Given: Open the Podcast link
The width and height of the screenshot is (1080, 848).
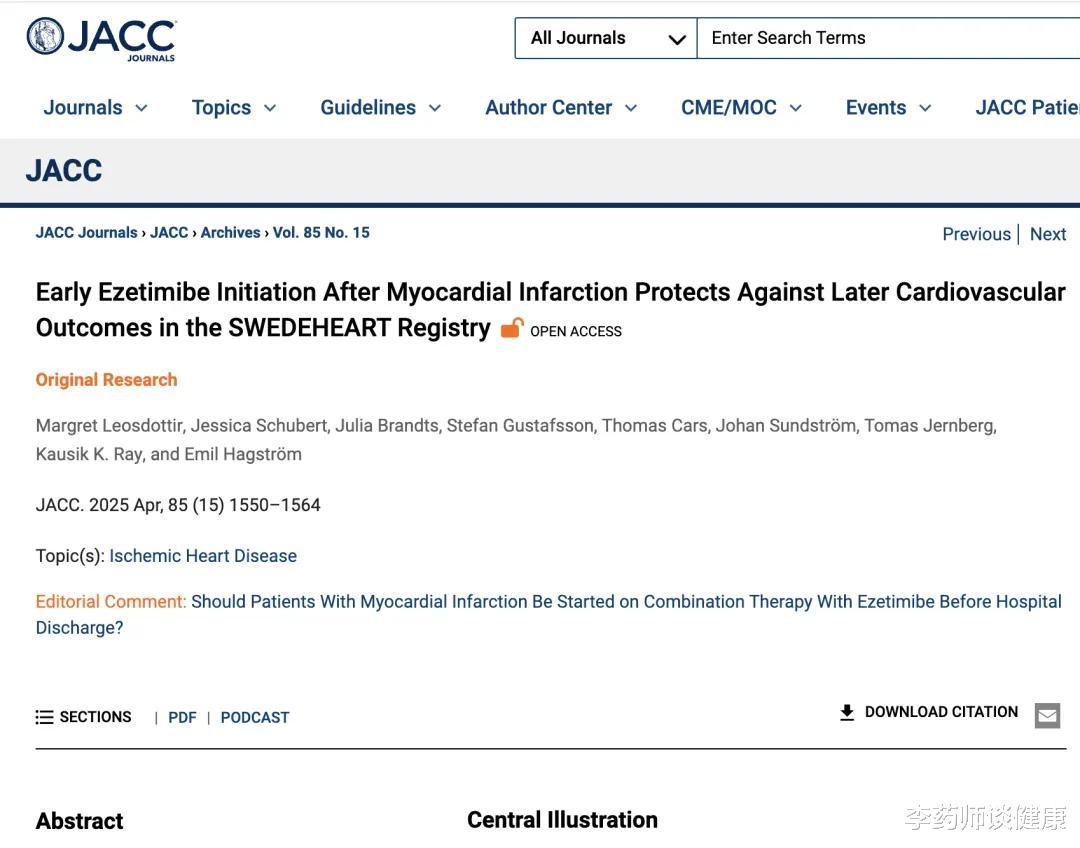Looking at the screenshot, I should coord(255,718).
